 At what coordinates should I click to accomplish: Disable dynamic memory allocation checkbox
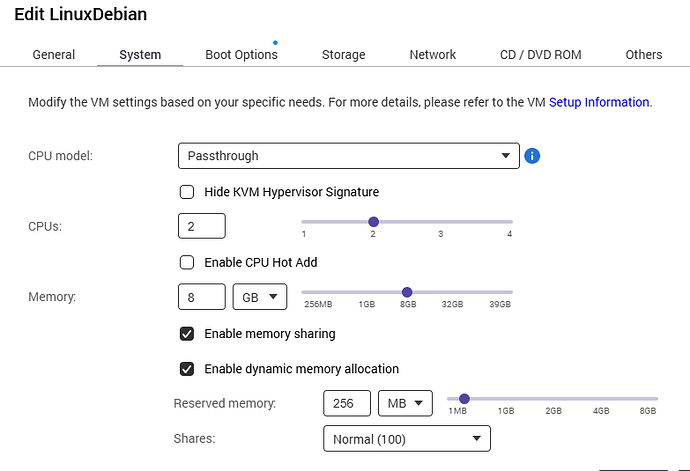tap(187, 369)
